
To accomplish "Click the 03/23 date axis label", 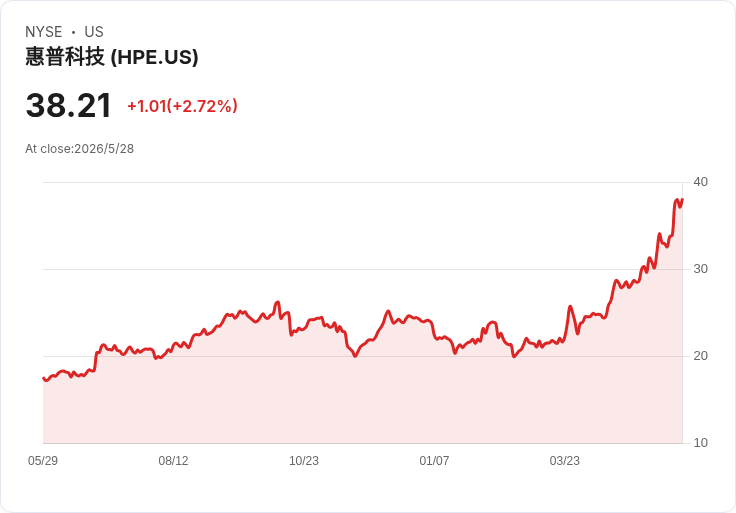I will pos(565,460).
